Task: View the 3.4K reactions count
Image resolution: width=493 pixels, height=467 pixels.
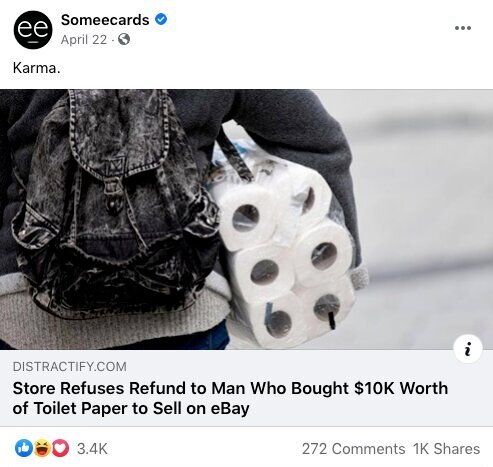Action: (92, 449)
